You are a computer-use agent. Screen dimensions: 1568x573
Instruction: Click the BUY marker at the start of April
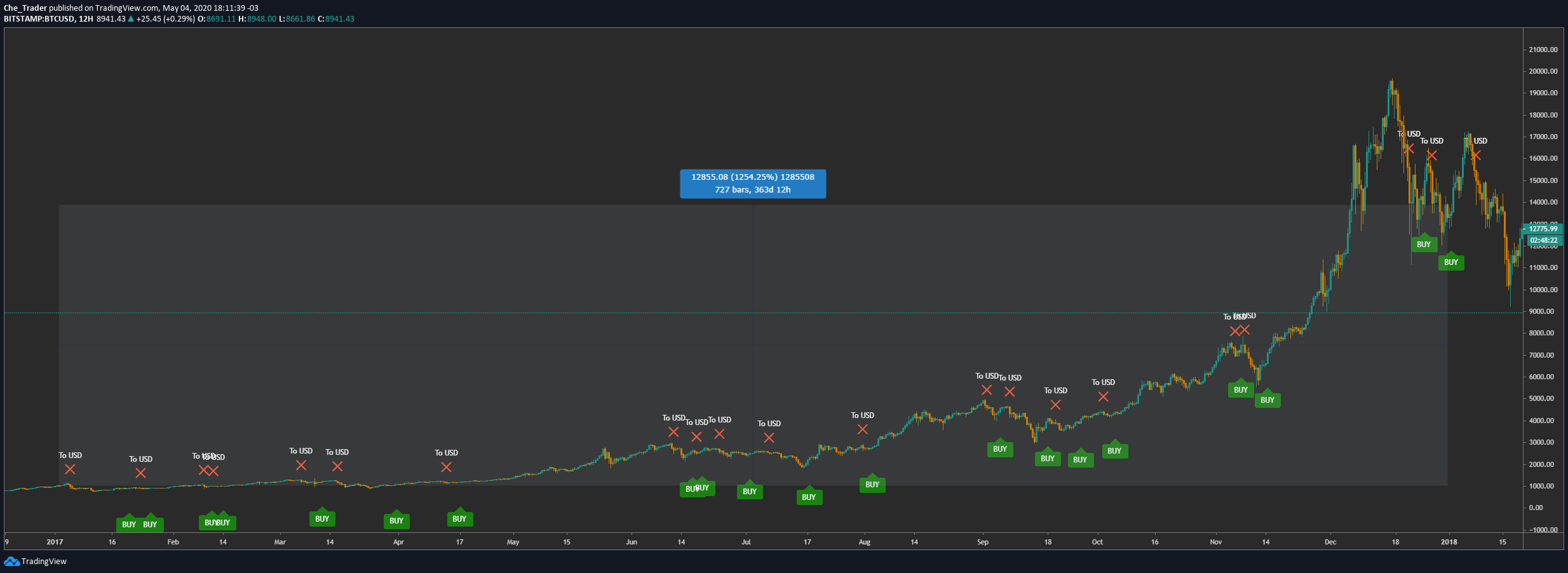(396, 520)
